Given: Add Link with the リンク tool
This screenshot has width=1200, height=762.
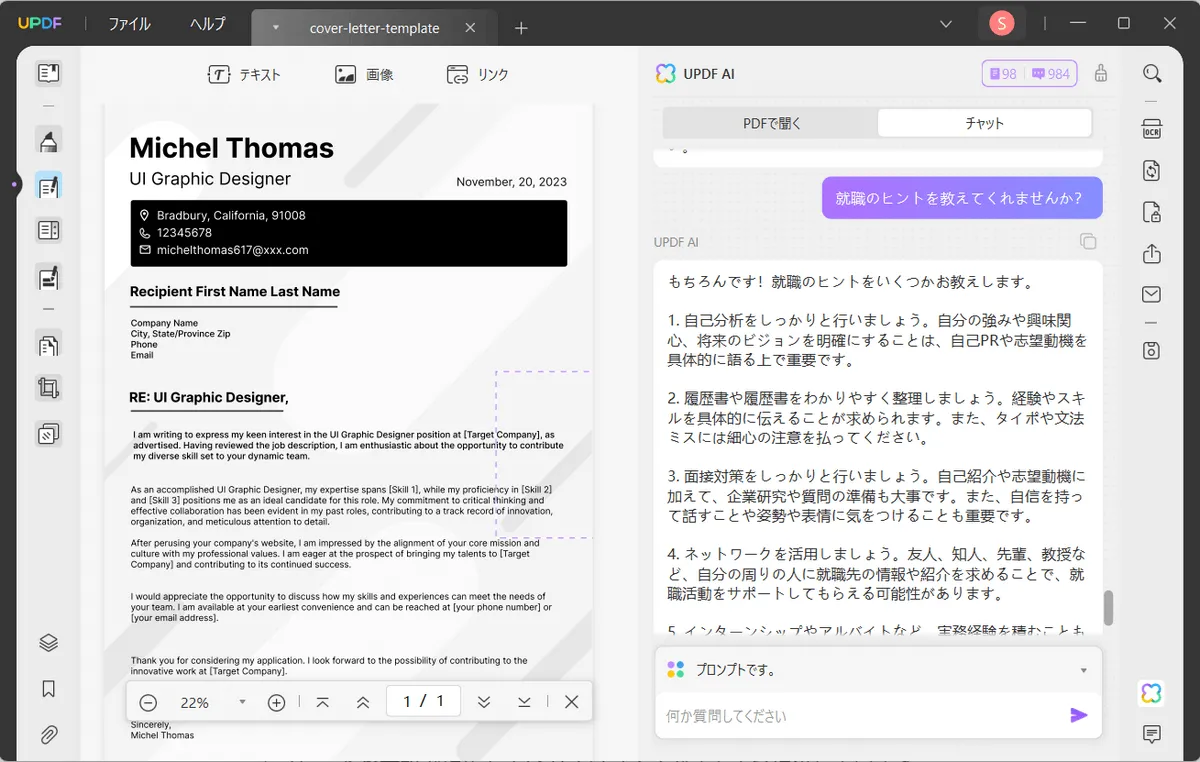Looking at the screenshot, I should 477,74.
